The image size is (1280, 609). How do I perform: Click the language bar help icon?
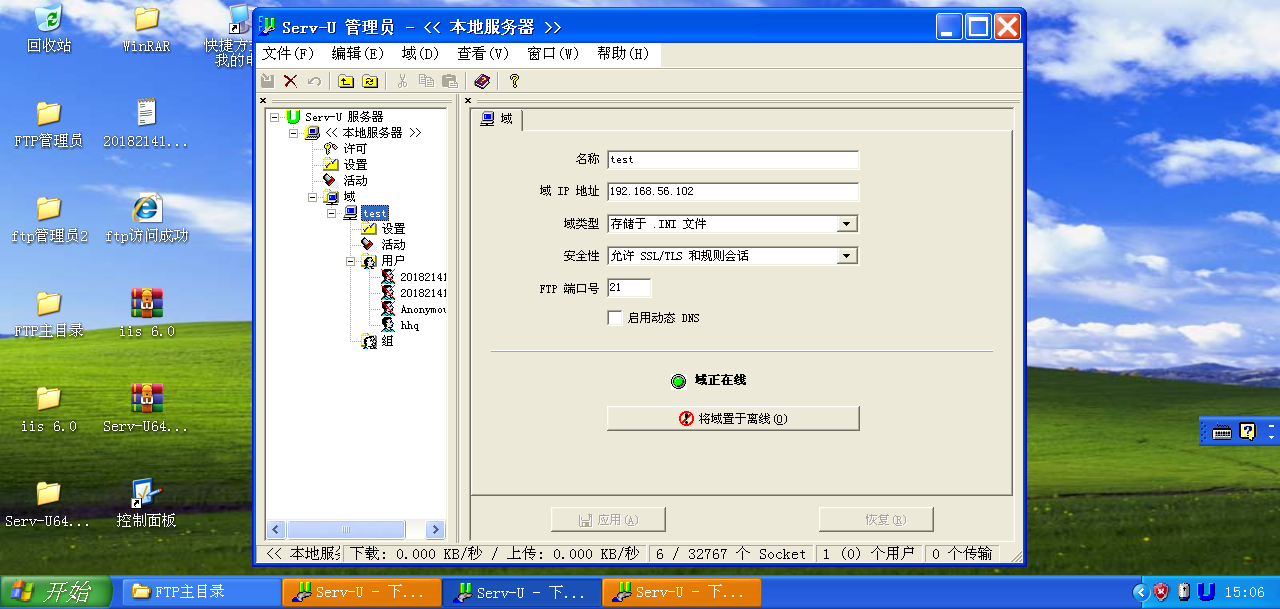[x=1247, y=432]
